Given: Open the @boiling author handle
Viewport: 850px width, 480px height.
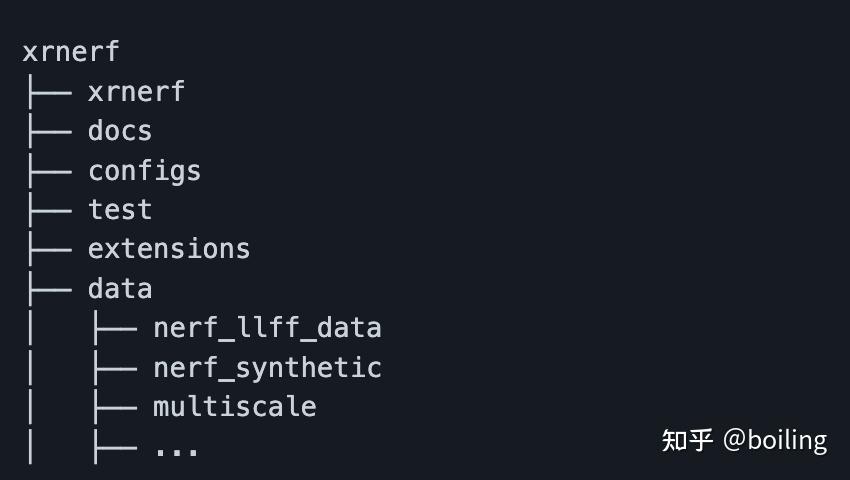Looking at the screenshot, I should click(x=775, y=440).
